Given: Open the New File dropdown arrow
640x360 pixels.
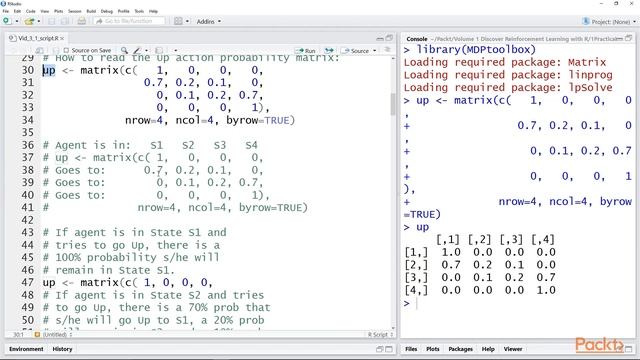Looking at the screenshot, I should tap(17, 21).
